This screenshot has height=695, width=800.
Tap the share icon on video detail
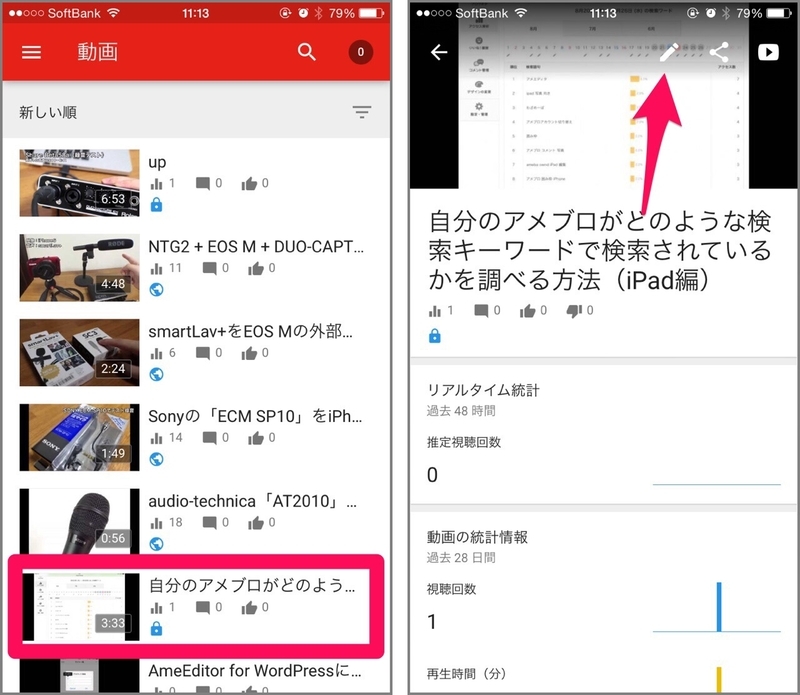(719, 52)
